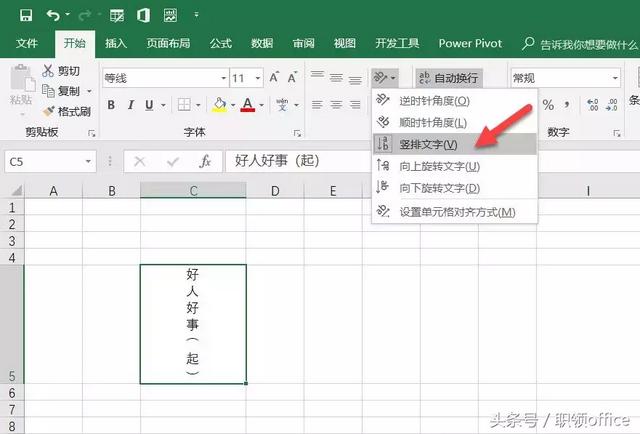Open the font name dropdown showing 等线
The width and height of the screenshot is (640, 434).
223,78
